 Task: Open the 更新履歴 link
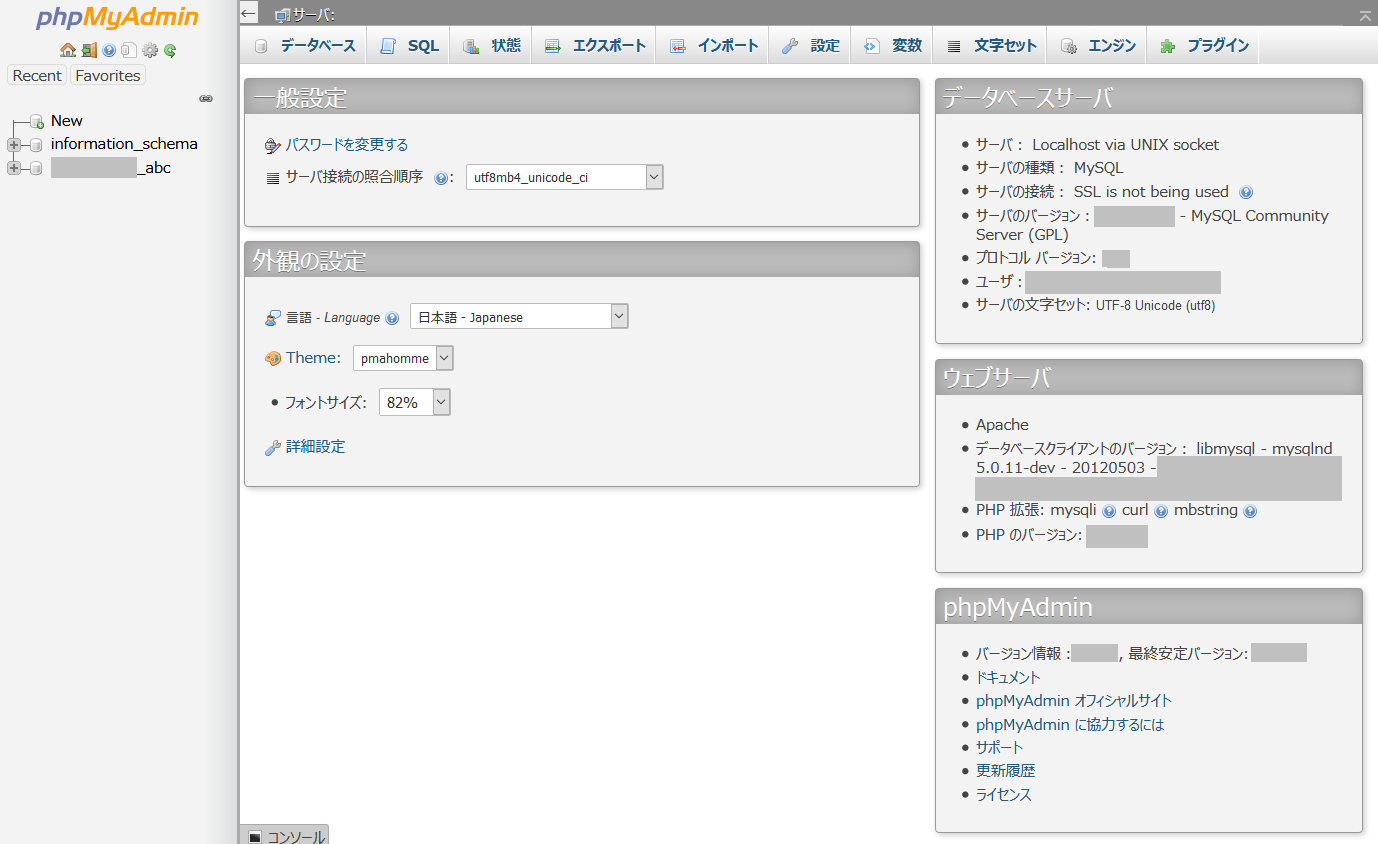pyautogui.click(x=1006, y=771)
